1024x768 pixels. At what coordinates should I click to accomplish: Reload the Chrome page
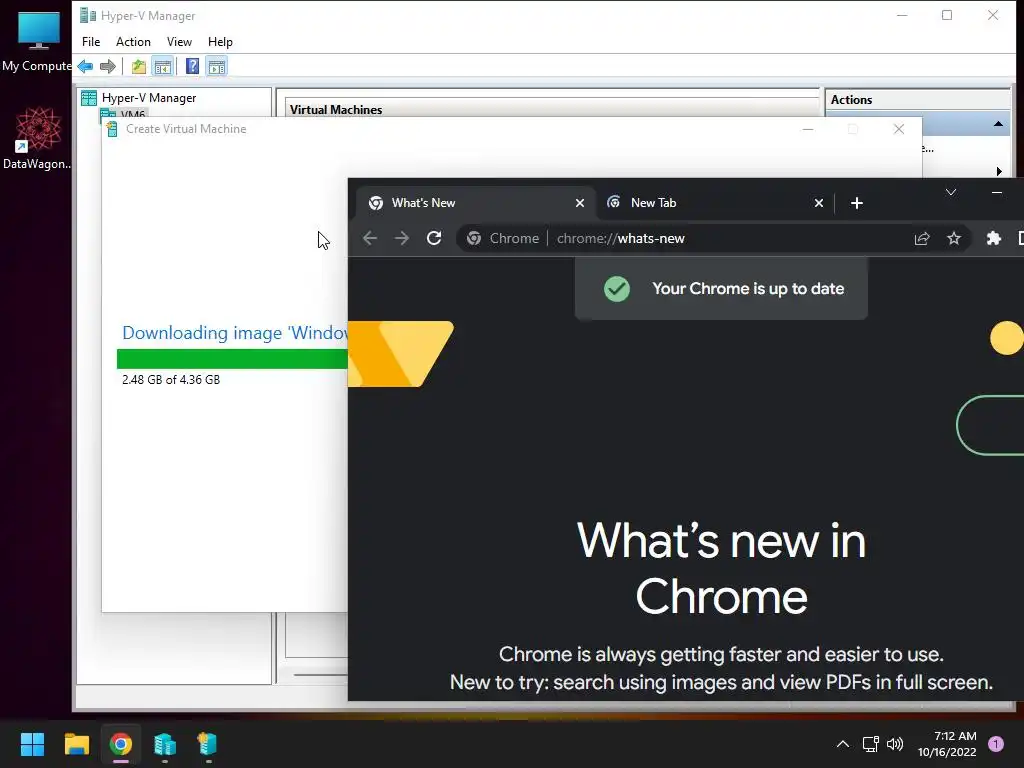(x=434, y=238)
